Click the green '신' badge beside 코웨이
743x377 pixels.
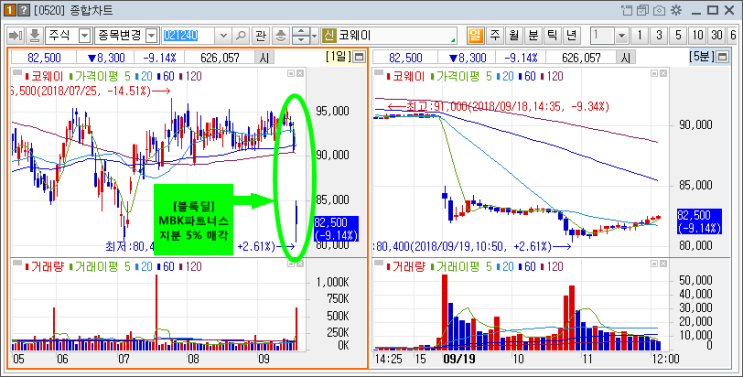(328, 35)
